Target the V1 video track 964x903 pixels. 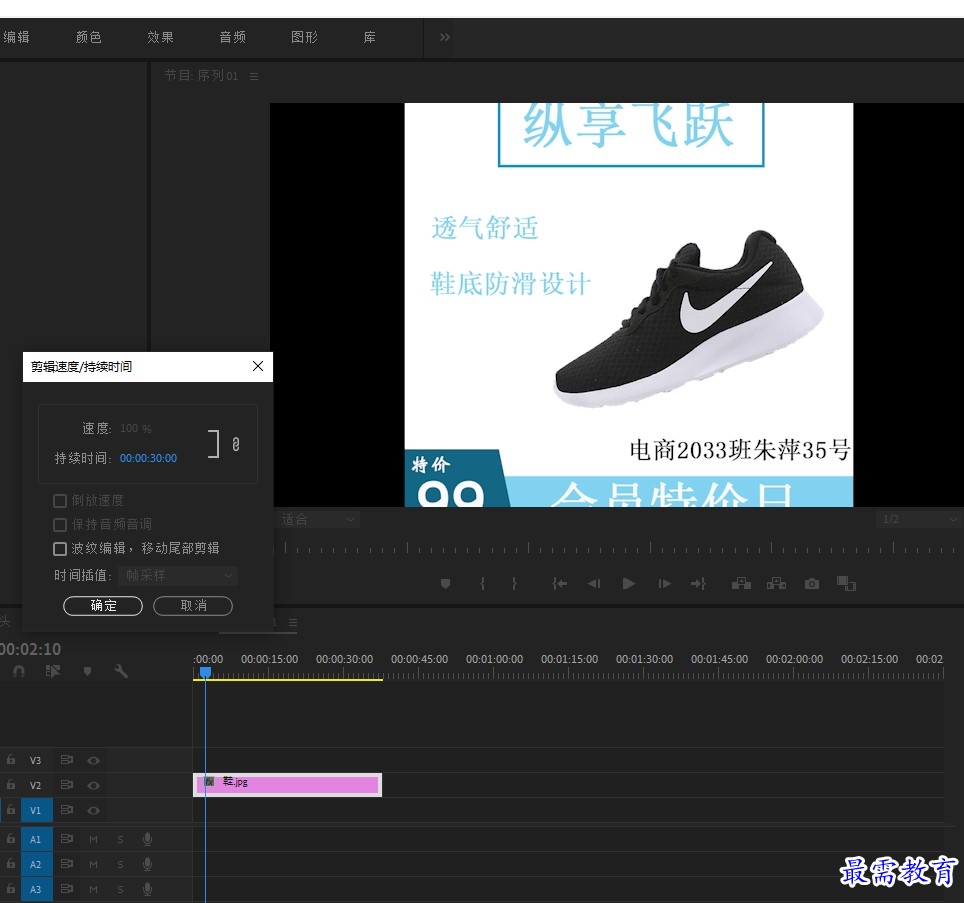tap(36, 810)
